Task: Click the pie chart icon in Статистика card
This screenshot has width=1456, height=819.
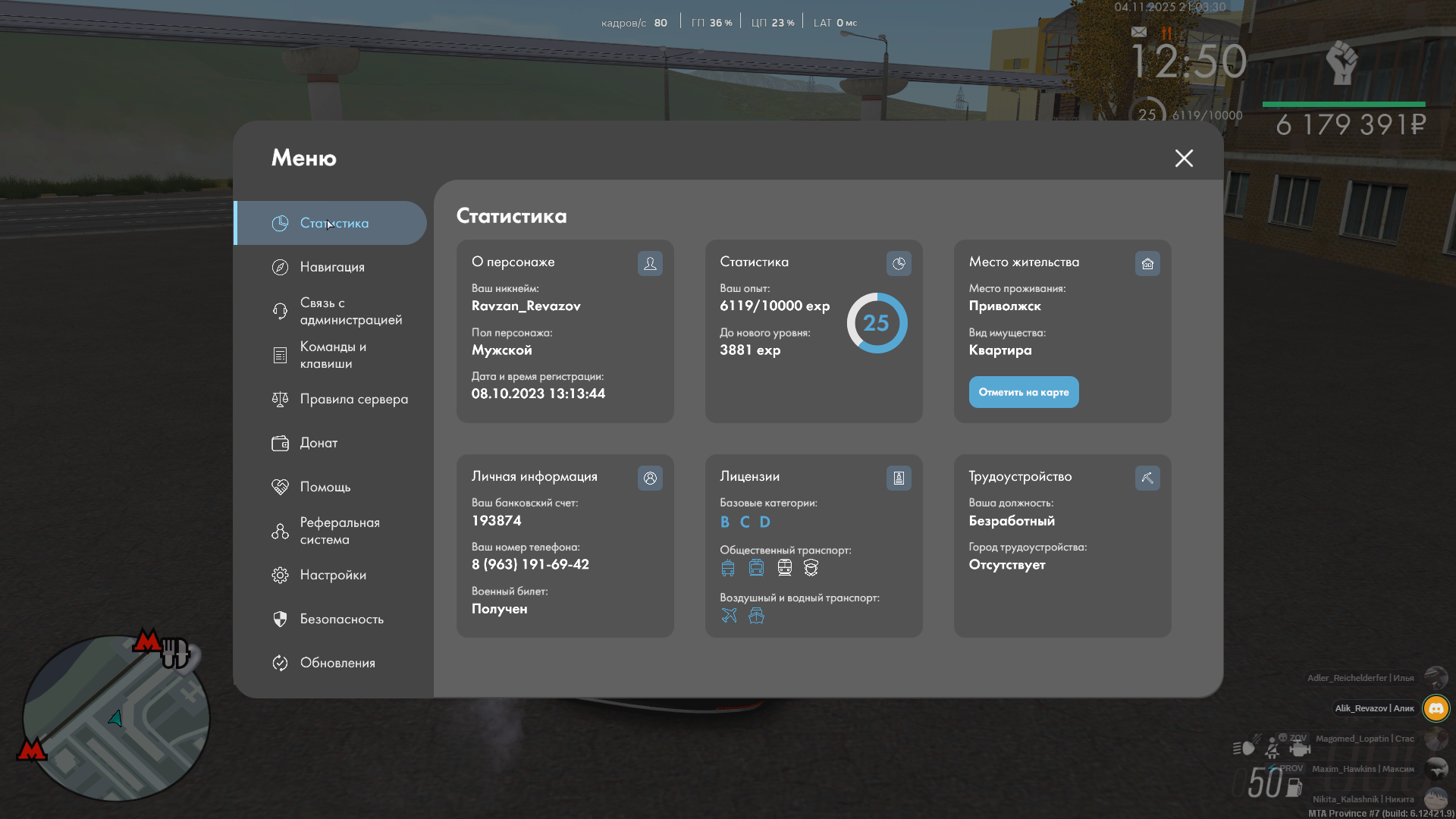Action: point(899,263)
